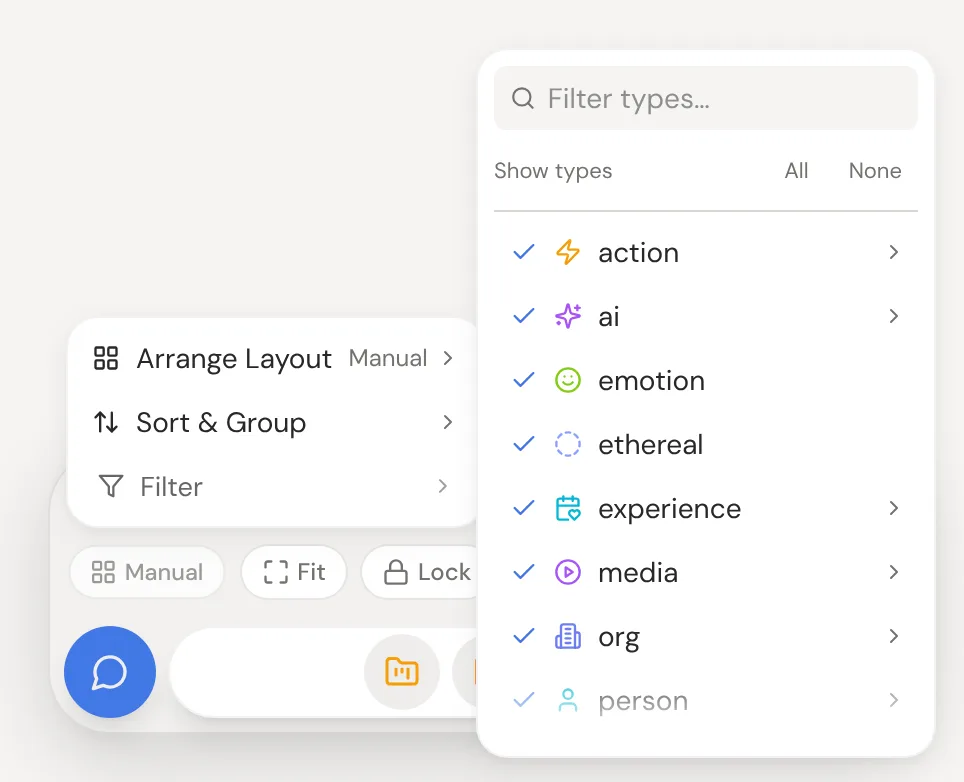Click the Filter funnel icon
Screen dimensions: 964x782
[111, 486]
